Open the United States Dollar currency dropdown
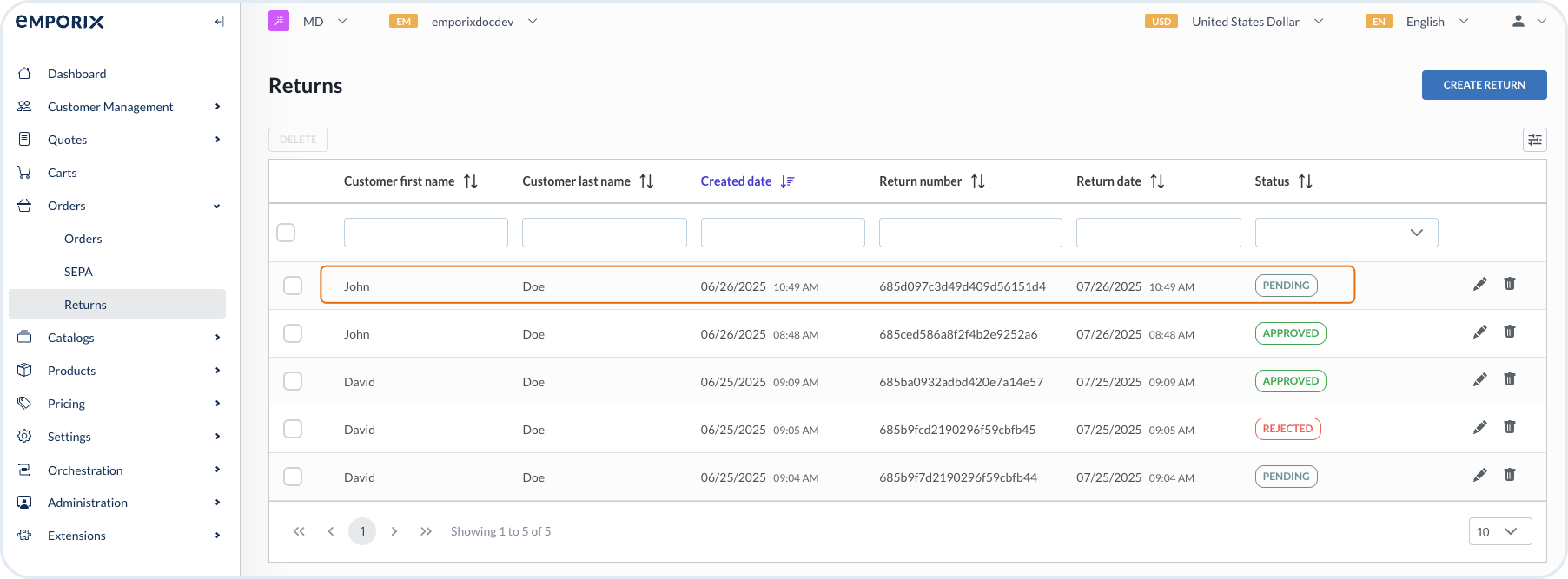Viewport: 1568px width, 579px height. (x=1246, y=22)
